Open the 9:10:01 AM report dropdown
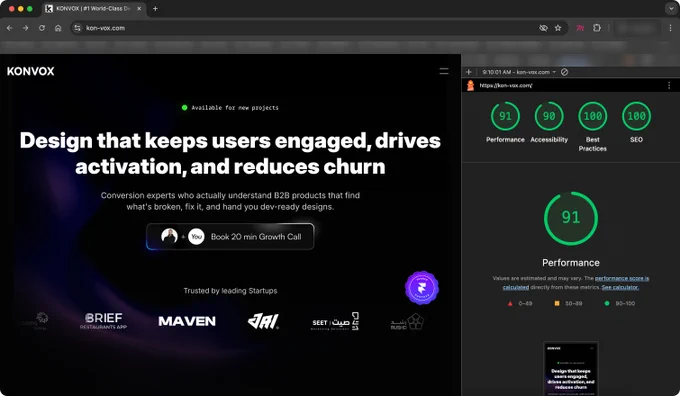This screenshot has width=680, height=396. click(519, 72)
